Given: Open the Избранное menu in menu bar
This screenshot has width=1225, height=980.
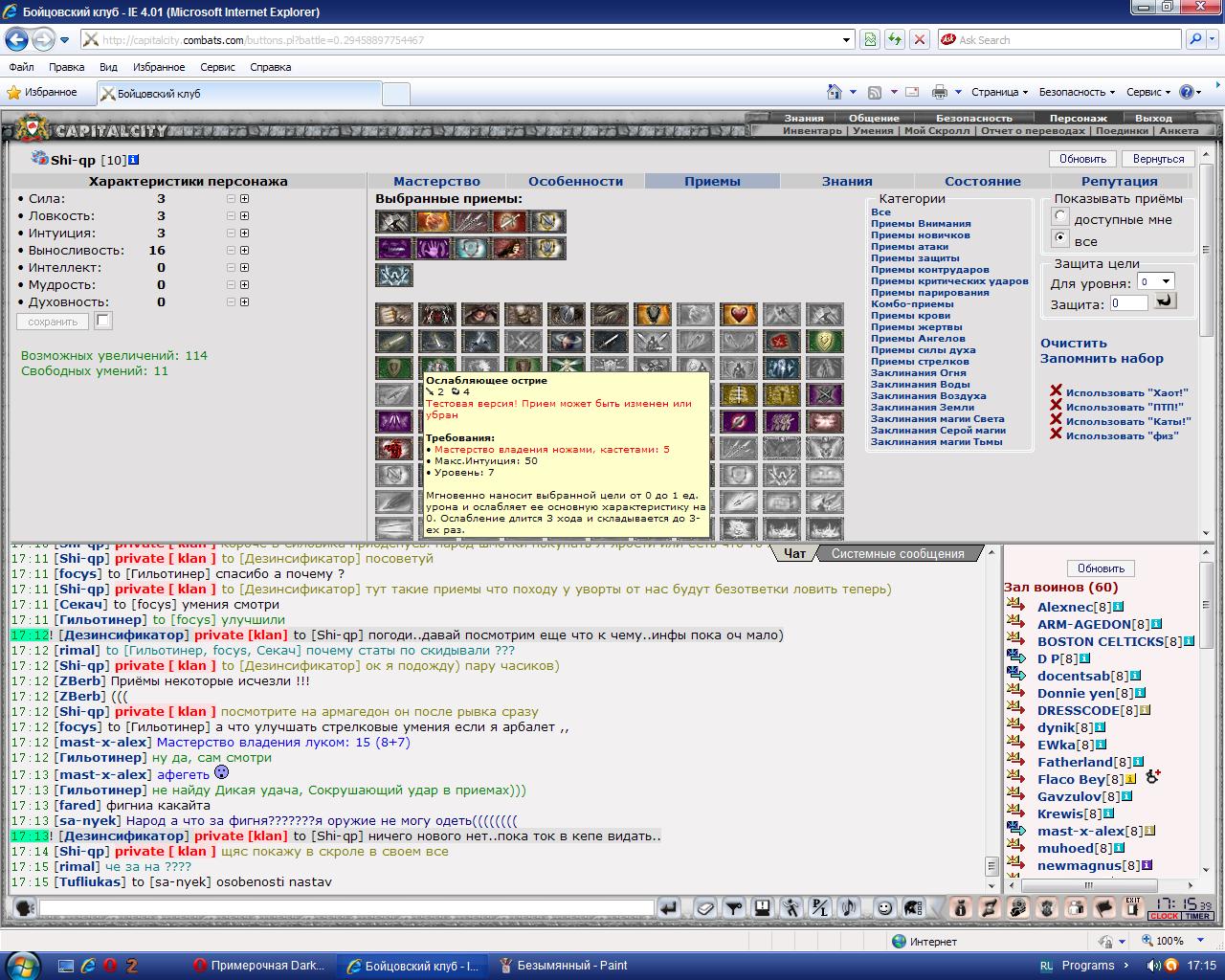Looking at the screenshot, I should click(159, 67).
